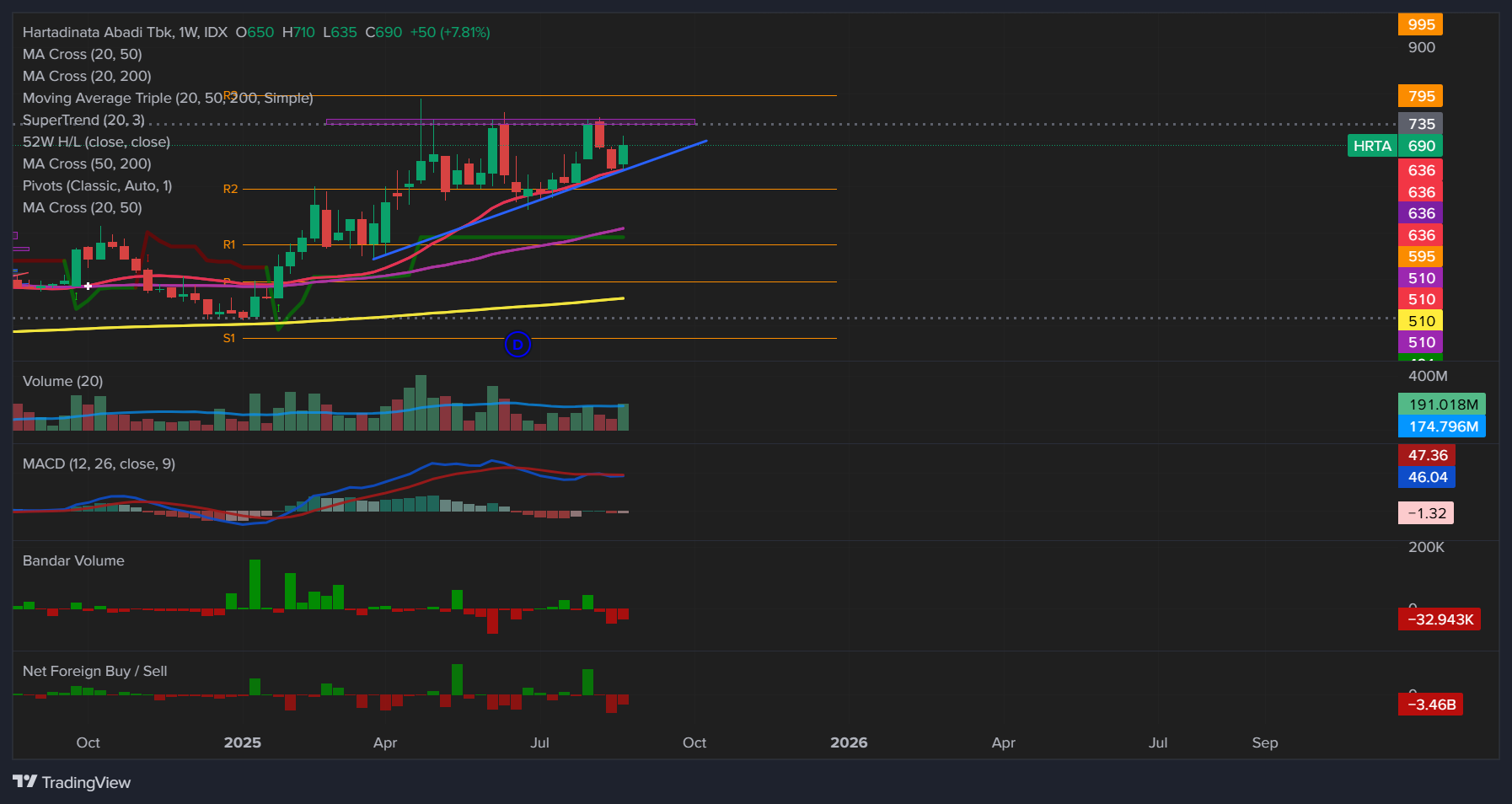Click the close price value C690
This screenshot has height=804, width=1512.
pyautogui.click(x=383, y=32)
